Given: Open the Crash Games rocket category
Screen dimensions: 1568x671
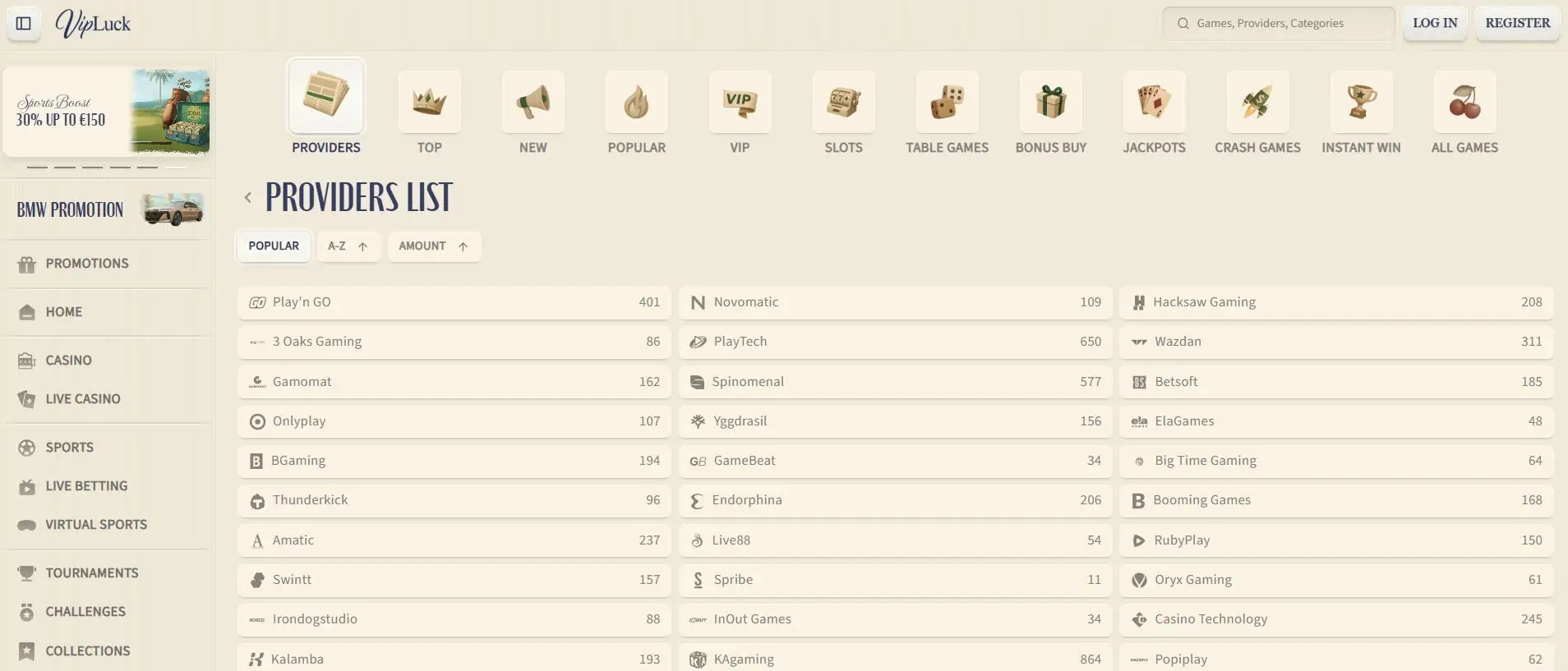Looking at the screenshot, I should point(1257,102).
